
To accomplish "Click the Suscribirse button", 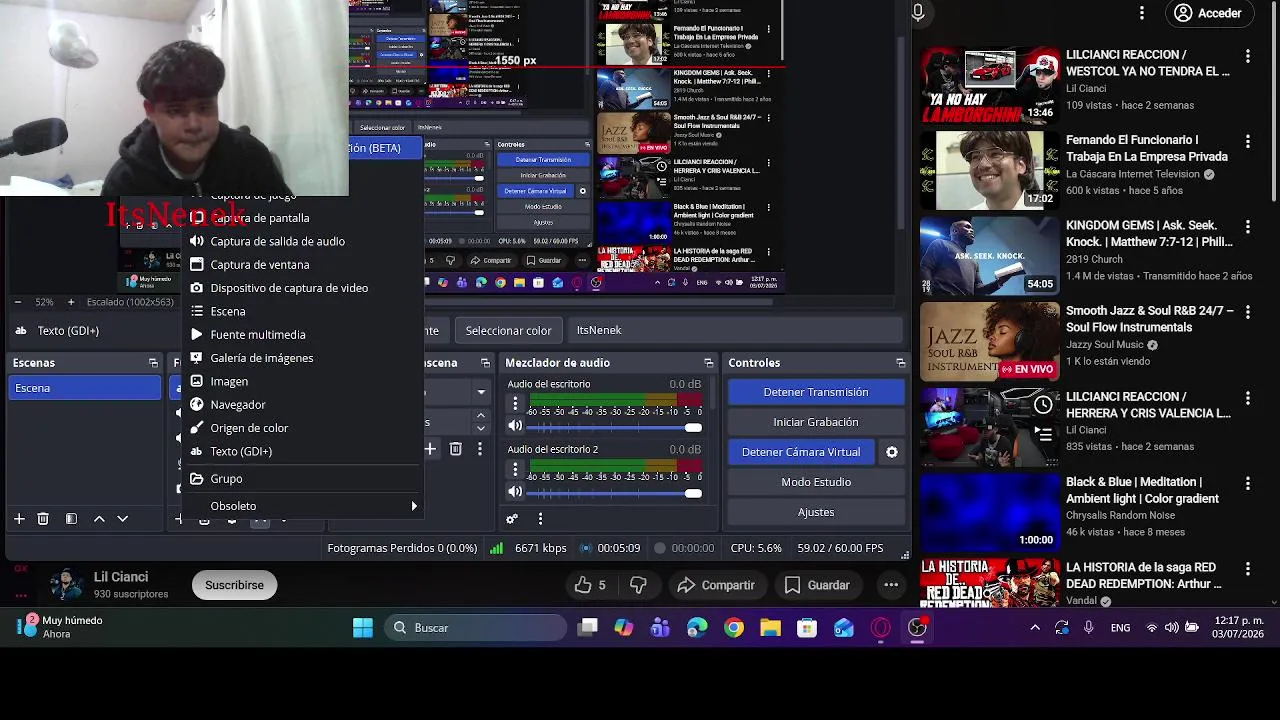I will pyautogui.click(x=234, y=585).
